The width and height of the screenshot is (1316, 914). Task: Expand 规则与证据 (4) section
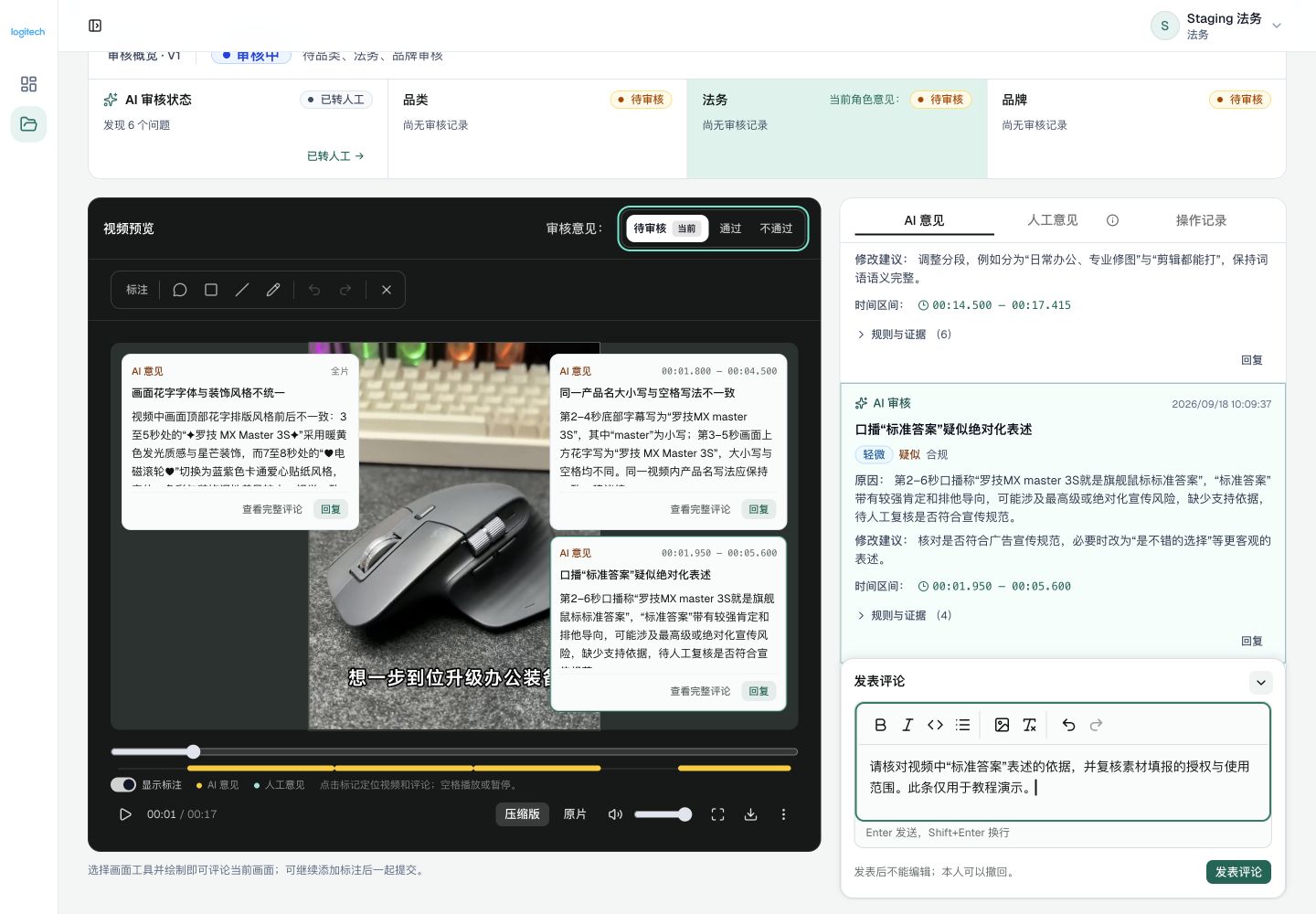pyautogui.click(x=904, y=616)
